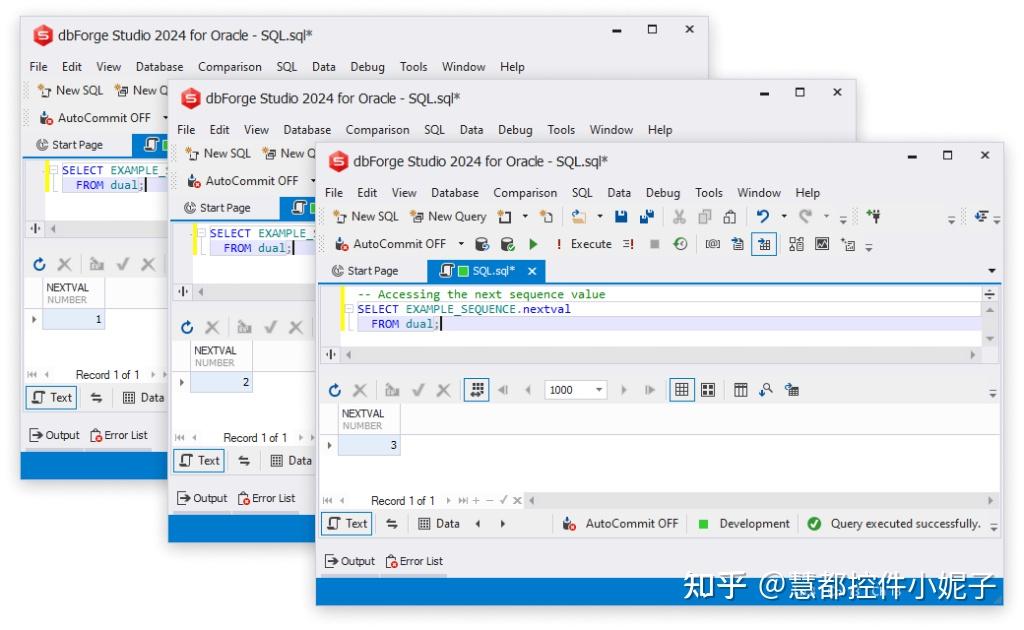Click the Error List tab in the back-most window
1024x630 pixels.
click(119, 435)
